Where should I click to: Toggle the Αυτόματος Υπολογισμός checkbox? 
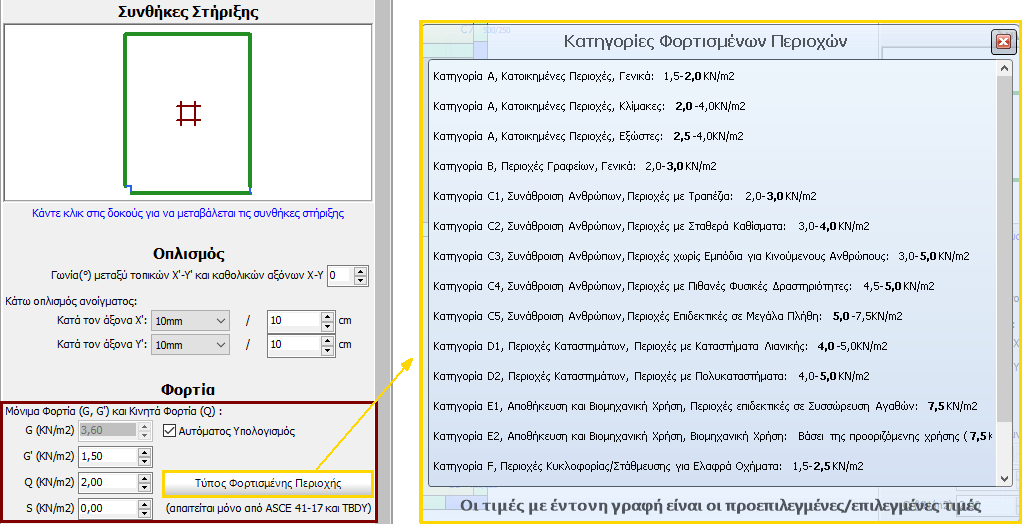[x=170, y=431]
